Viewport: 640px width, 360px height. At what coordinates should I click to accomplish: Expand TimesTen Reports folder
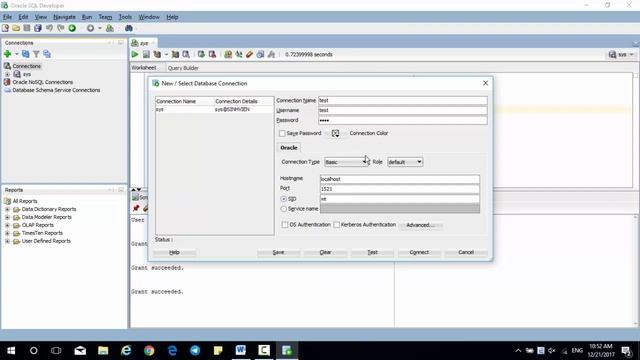[7, 233]
